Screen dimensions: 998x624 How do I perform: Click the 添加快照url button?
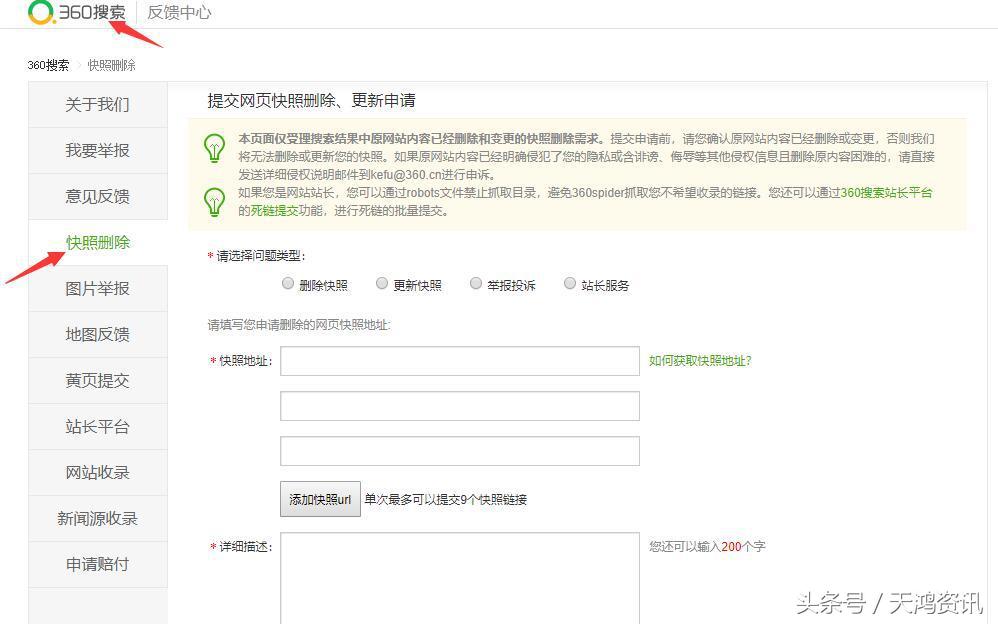(319, 499)
